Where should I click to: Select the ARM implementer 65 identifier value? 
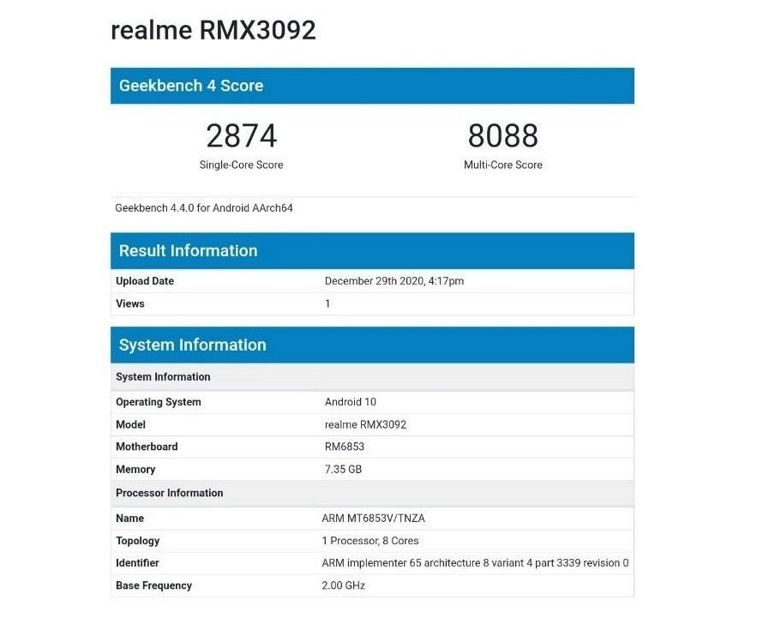coord(475,563)
